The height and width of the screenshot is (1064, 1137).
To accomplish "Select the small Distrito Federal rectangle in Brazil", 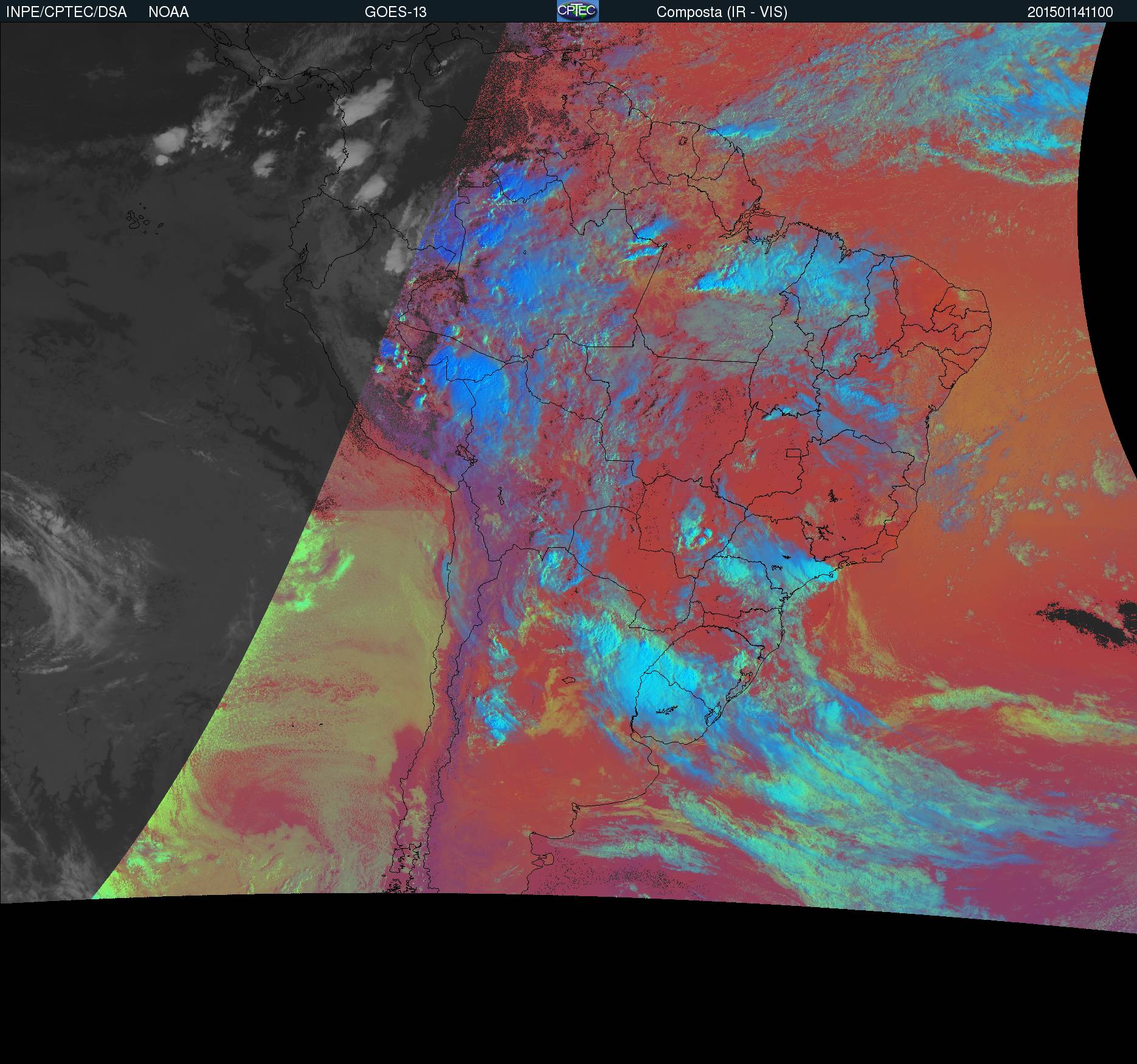I will coord(794,453).
